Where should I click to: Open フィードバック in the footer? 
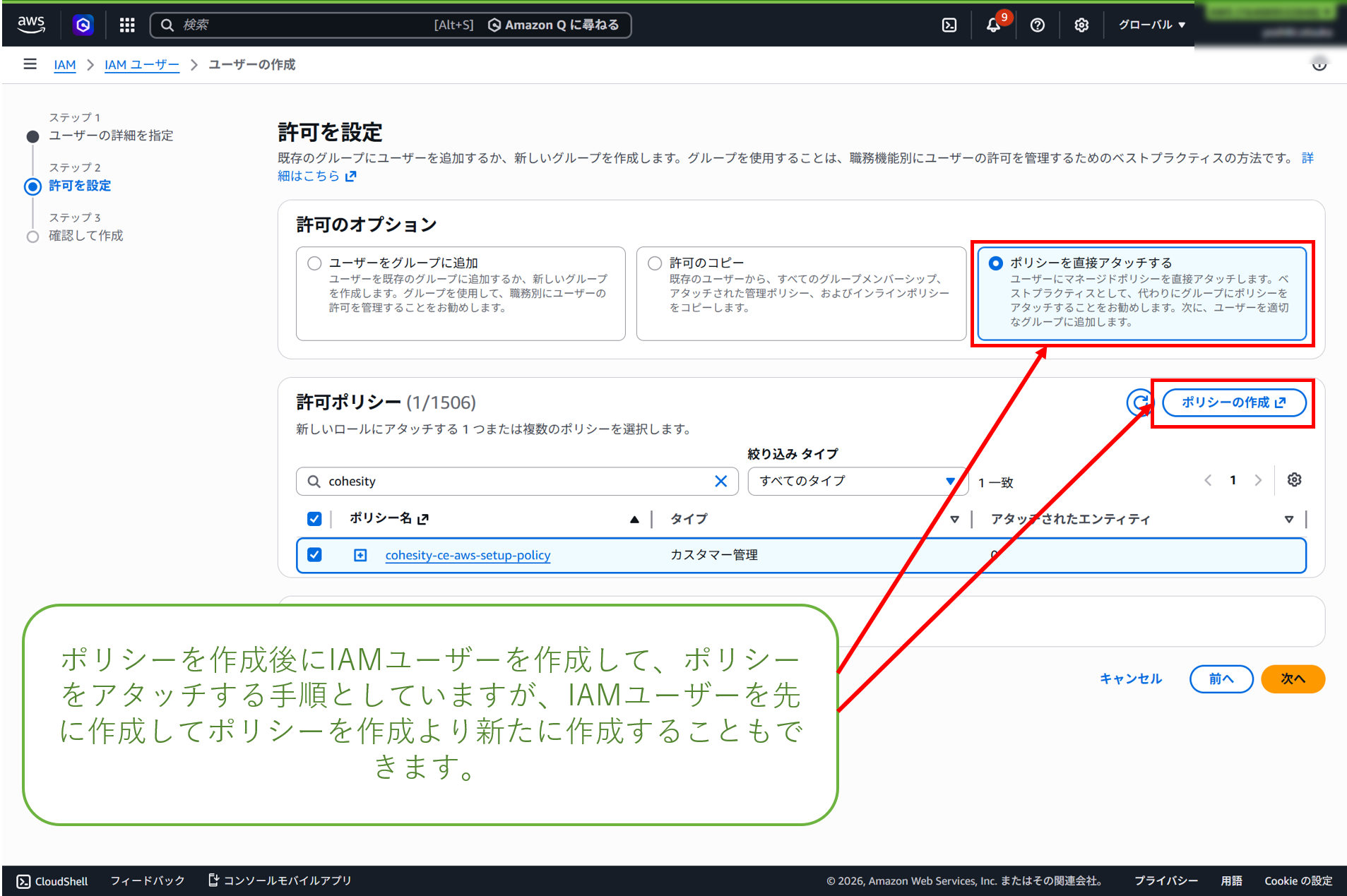[148, 881]
